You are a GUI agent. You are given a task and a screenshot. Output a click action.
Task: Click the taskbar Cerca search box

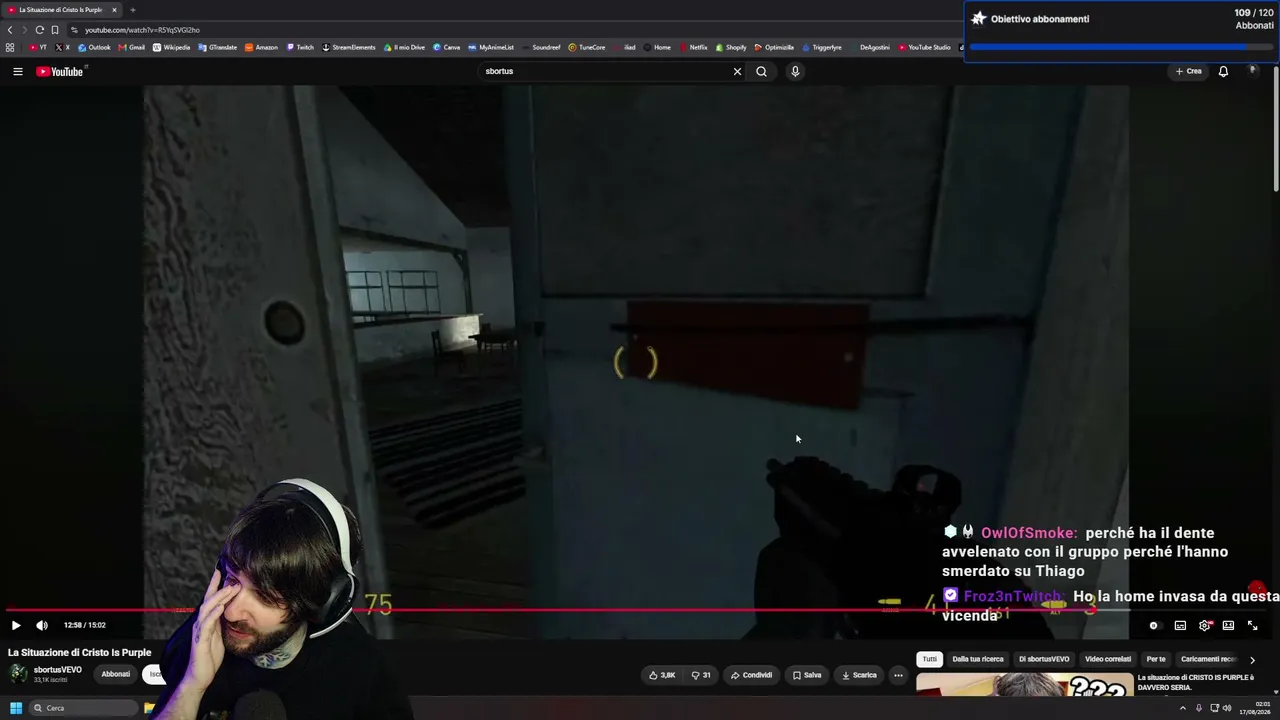coord(84,708)
